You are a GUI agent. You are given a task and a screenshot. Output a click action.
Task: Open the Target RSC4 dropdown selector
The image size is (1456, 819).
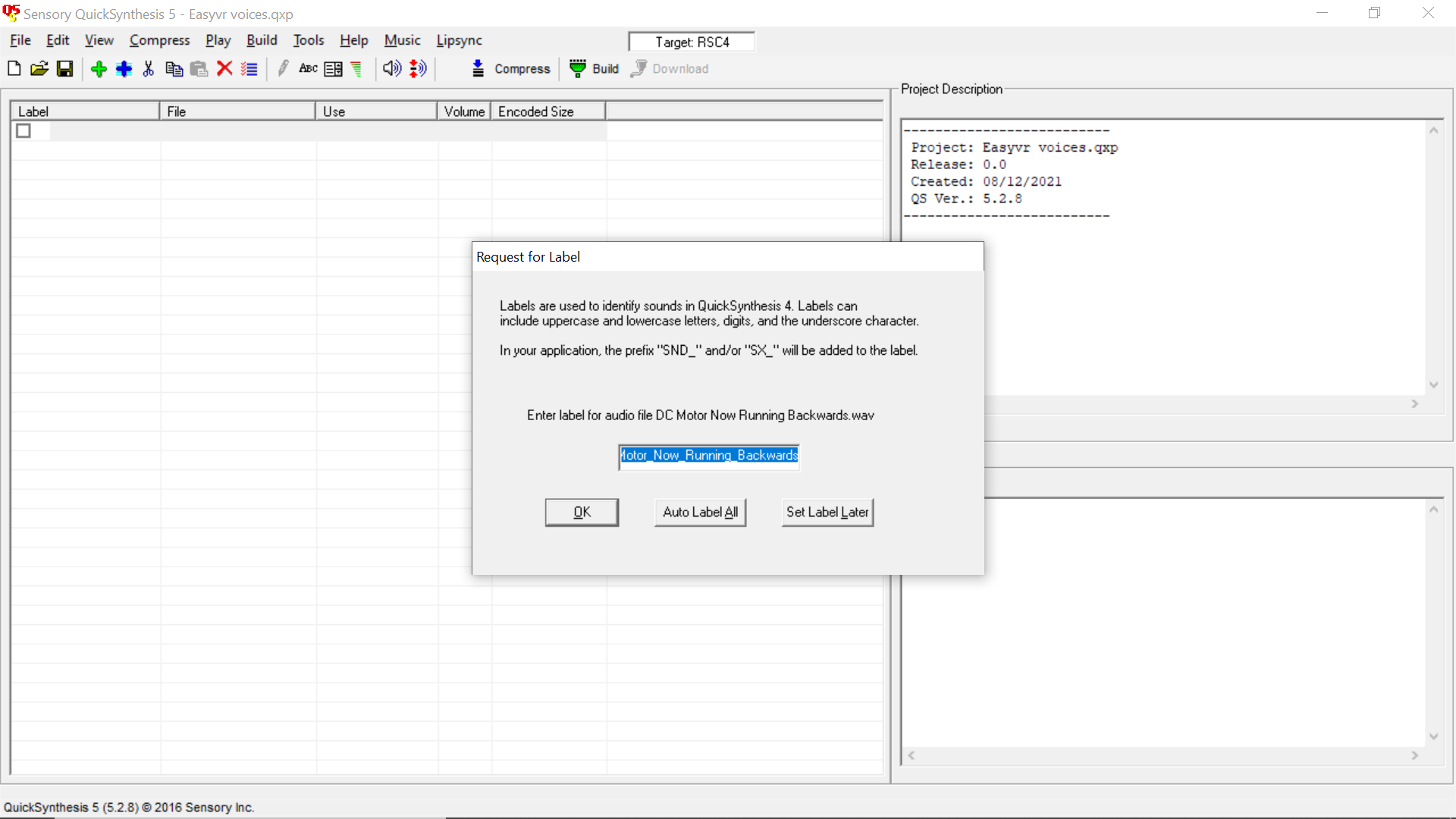(693, 42)
